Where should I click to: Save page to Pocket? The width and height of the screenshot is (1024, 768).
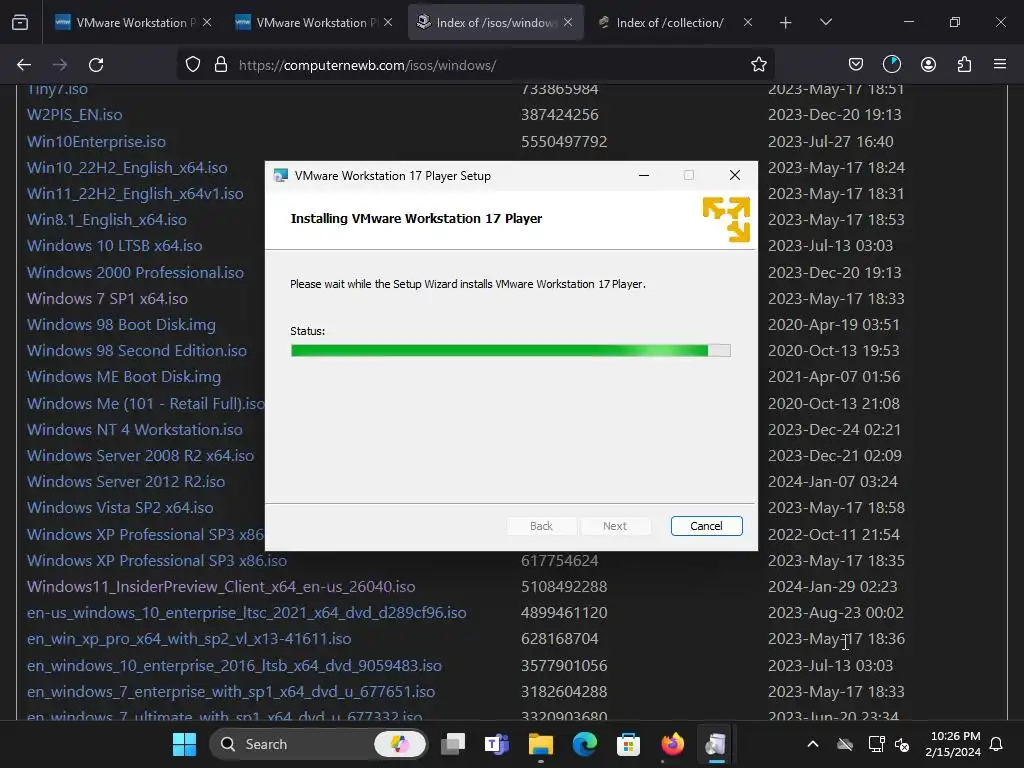click(856, 65)
